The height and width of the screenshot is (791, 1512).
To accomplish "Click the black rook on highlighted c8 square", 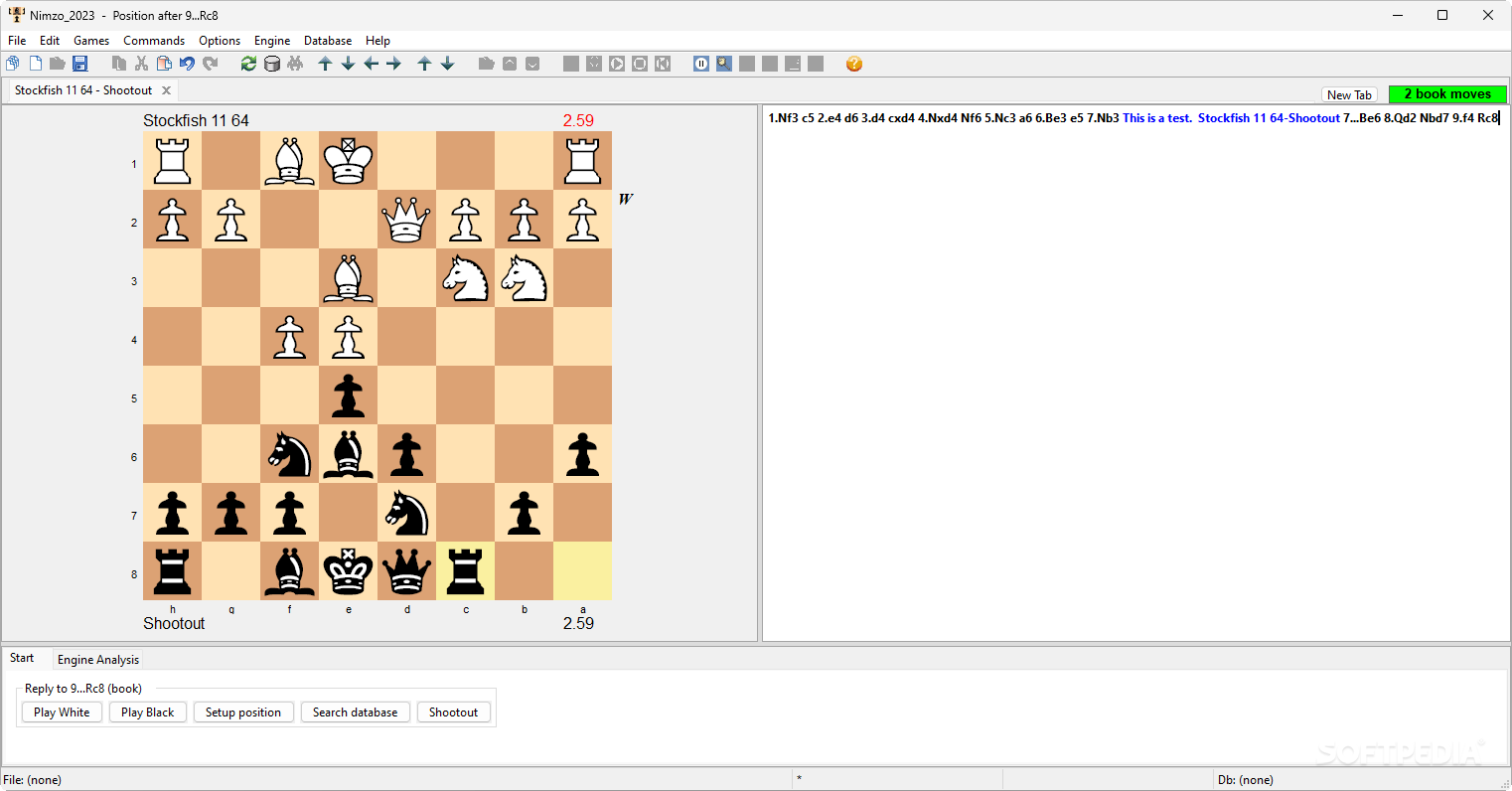I will coord(465,571).
